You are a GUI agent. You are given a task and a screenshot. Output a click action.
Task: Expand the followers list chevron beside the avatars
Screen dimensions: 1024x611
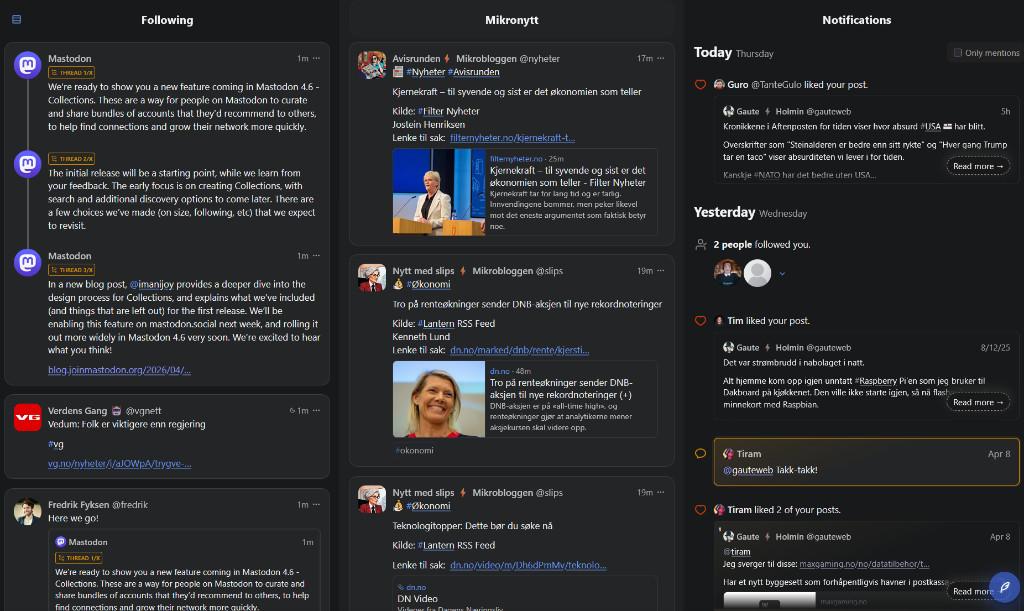[x=782, y=273]
